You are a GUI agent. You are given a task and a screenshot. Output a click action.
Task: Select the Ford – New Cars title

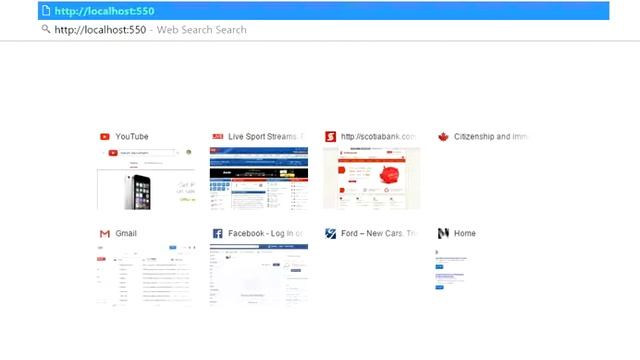[378, 233]
